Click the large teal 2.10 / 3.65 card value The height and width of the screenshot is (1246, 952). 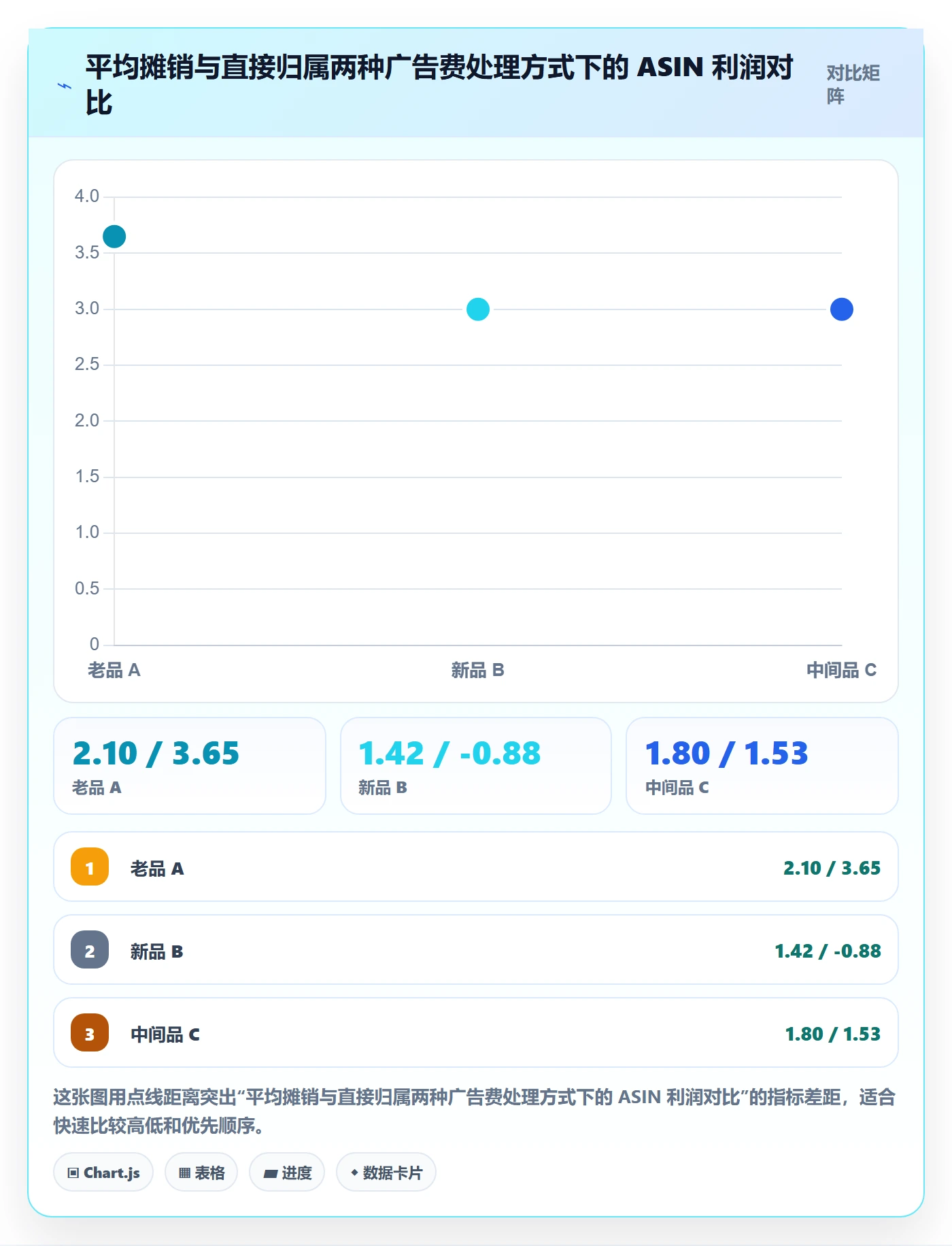point(156,754)
